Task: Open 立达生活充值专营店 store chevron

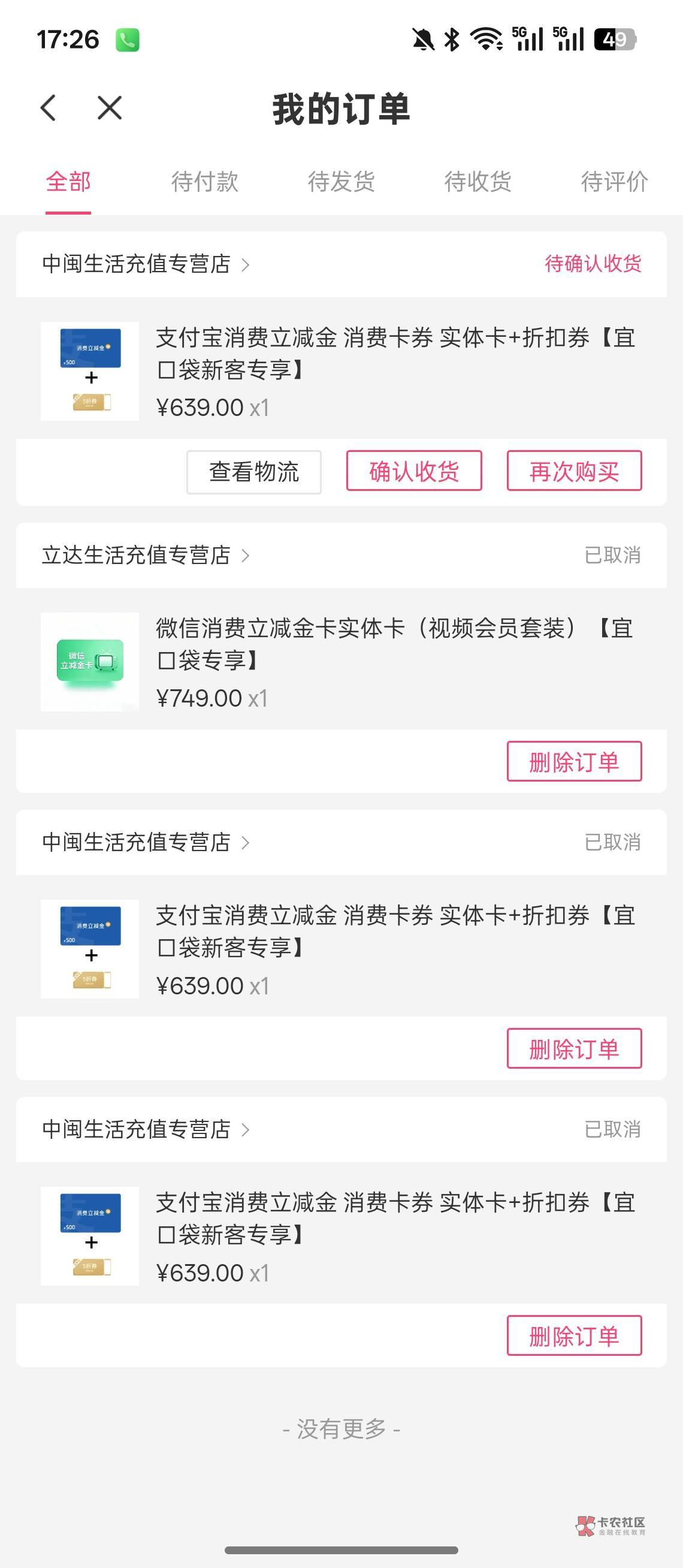Action: point(245,555)
